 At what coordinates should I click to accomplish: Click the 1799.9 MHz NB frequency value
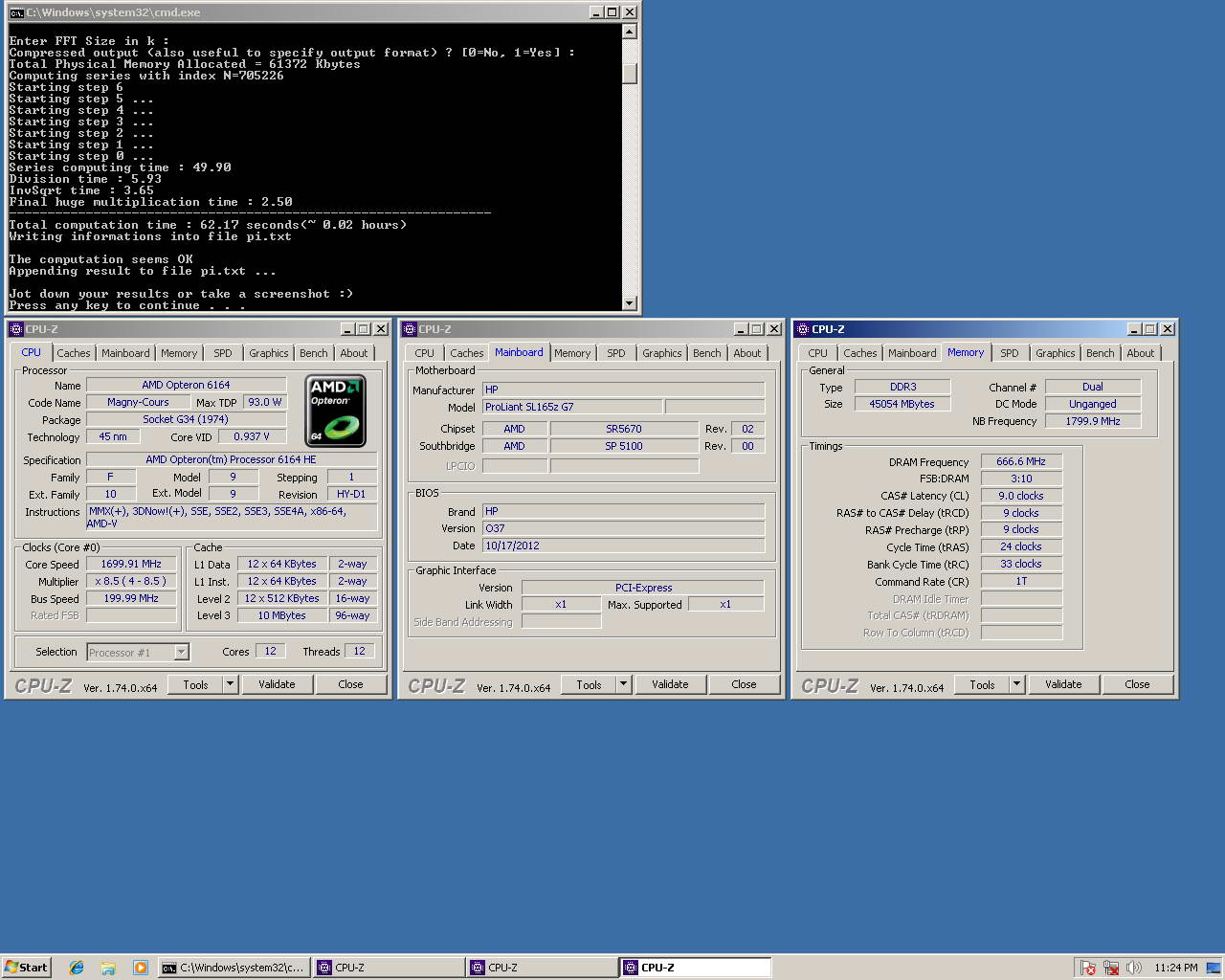coord(1093,421)
